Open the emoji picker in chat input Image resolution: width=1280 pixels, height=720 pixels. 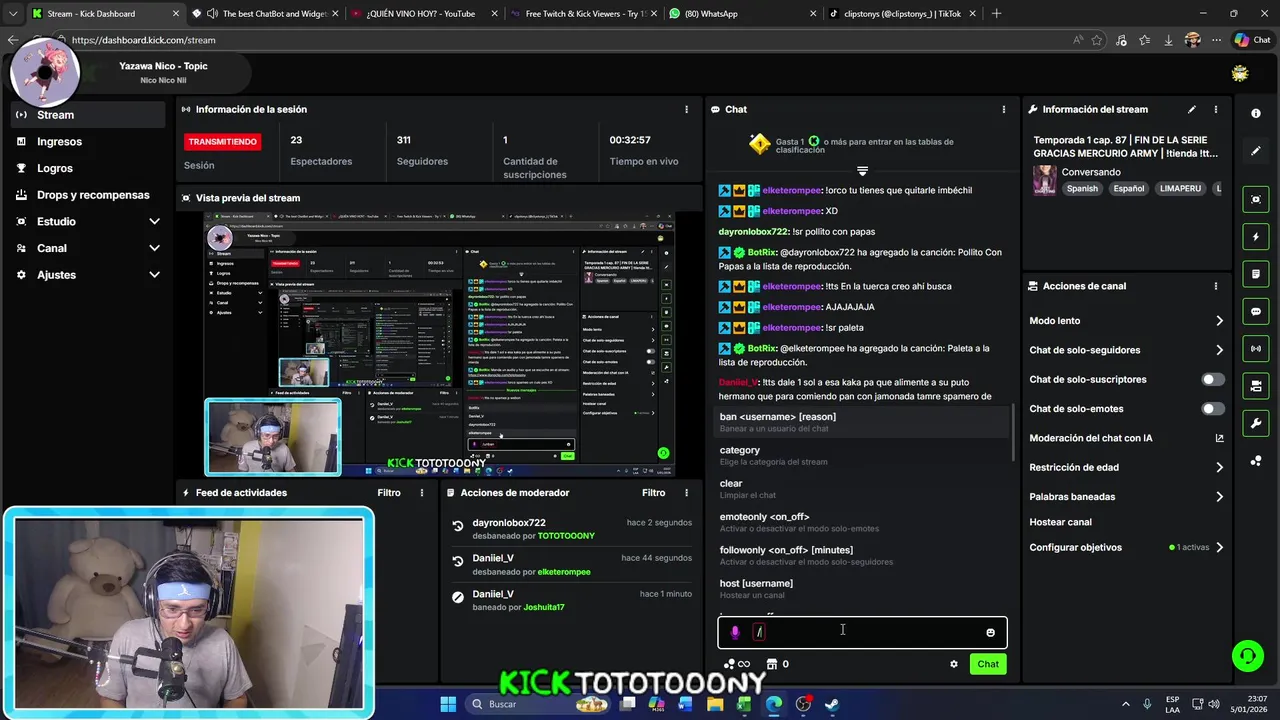tap(990, 632)
